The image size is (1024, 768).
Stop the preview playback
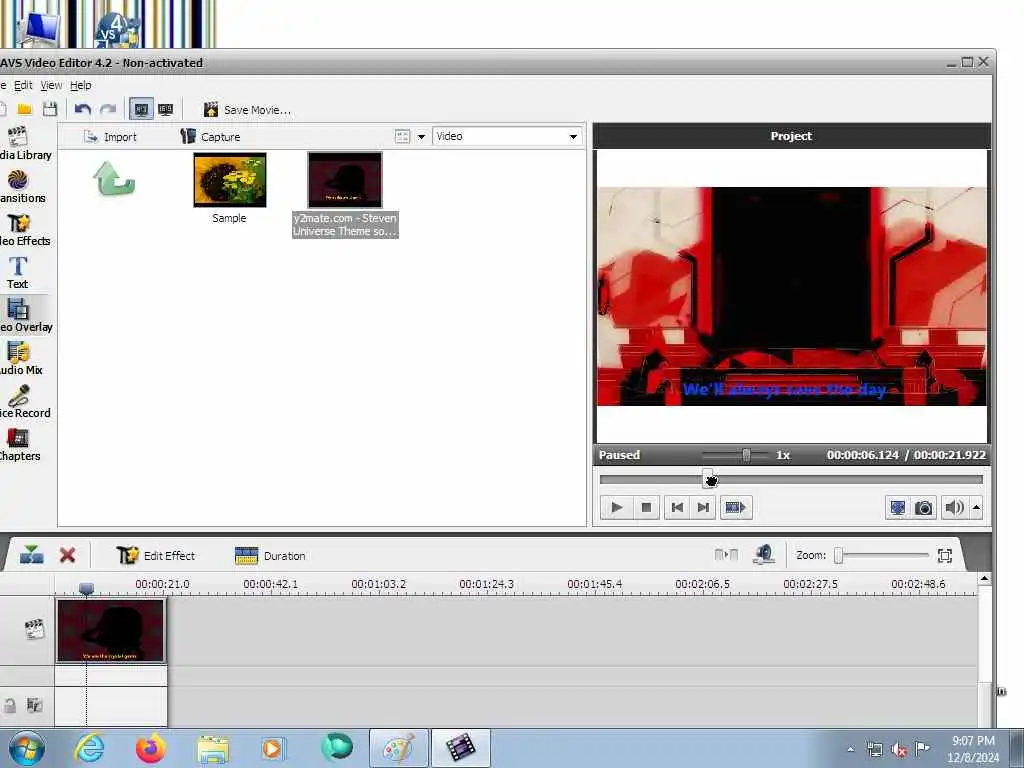click(647, 507)
